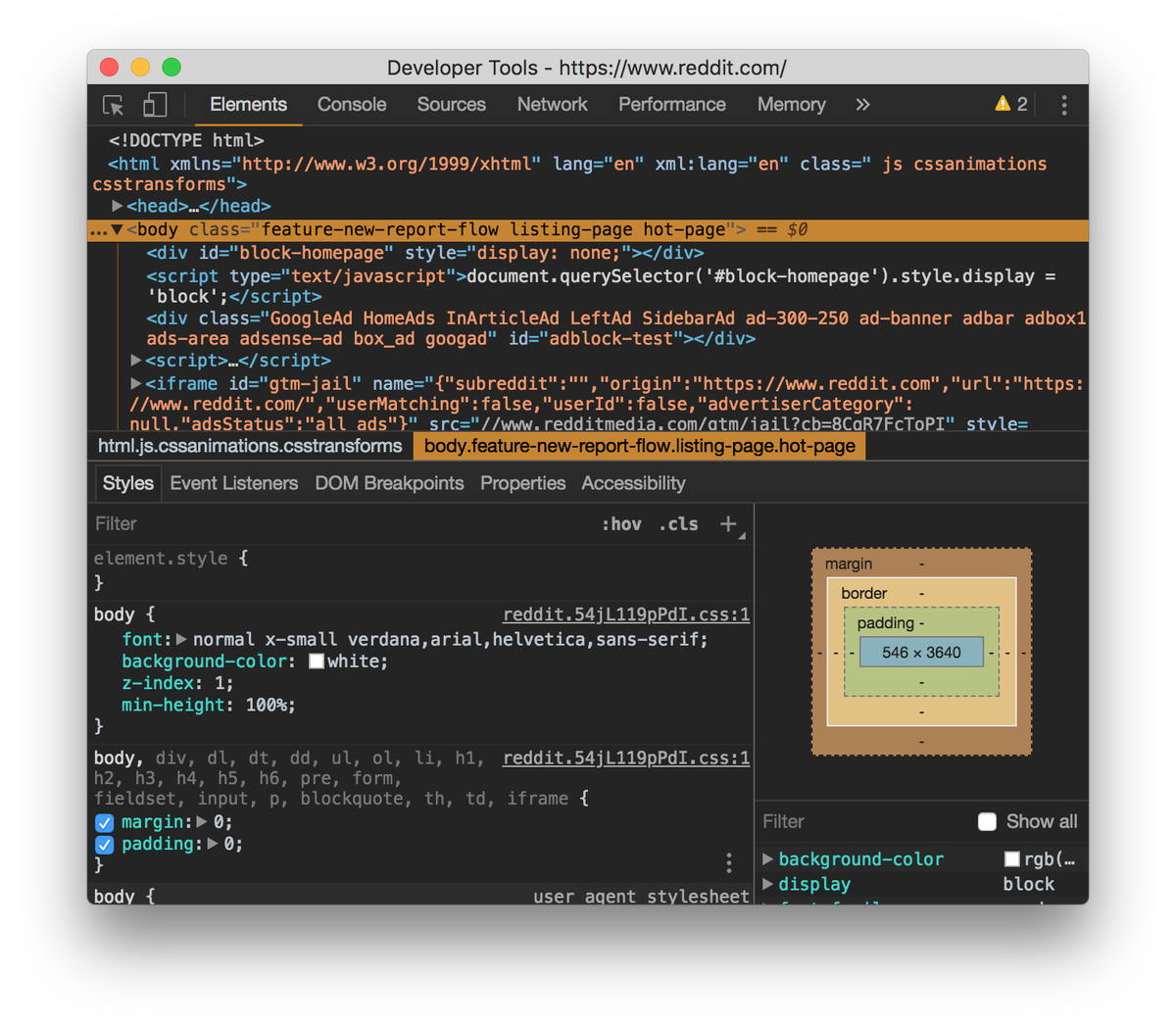Viewport: 1176px width, 1029px height.
Task: Click the z-index value 1
Action: [x=218, y=683]
